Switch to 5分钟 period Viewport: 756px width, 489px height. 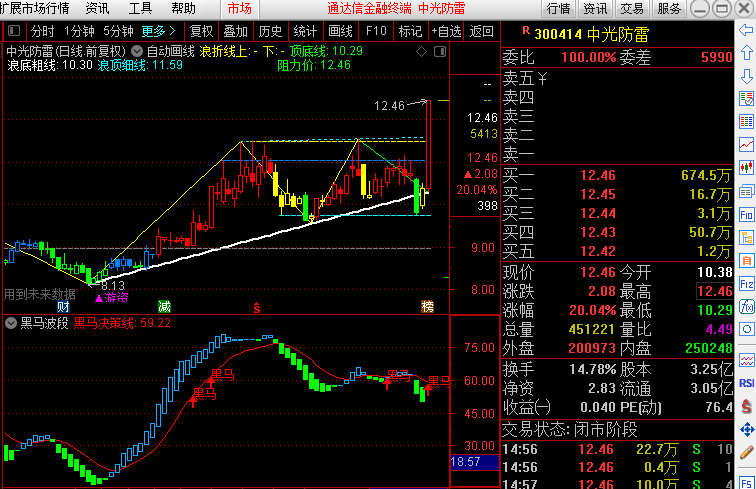click(x=118, y=31)
